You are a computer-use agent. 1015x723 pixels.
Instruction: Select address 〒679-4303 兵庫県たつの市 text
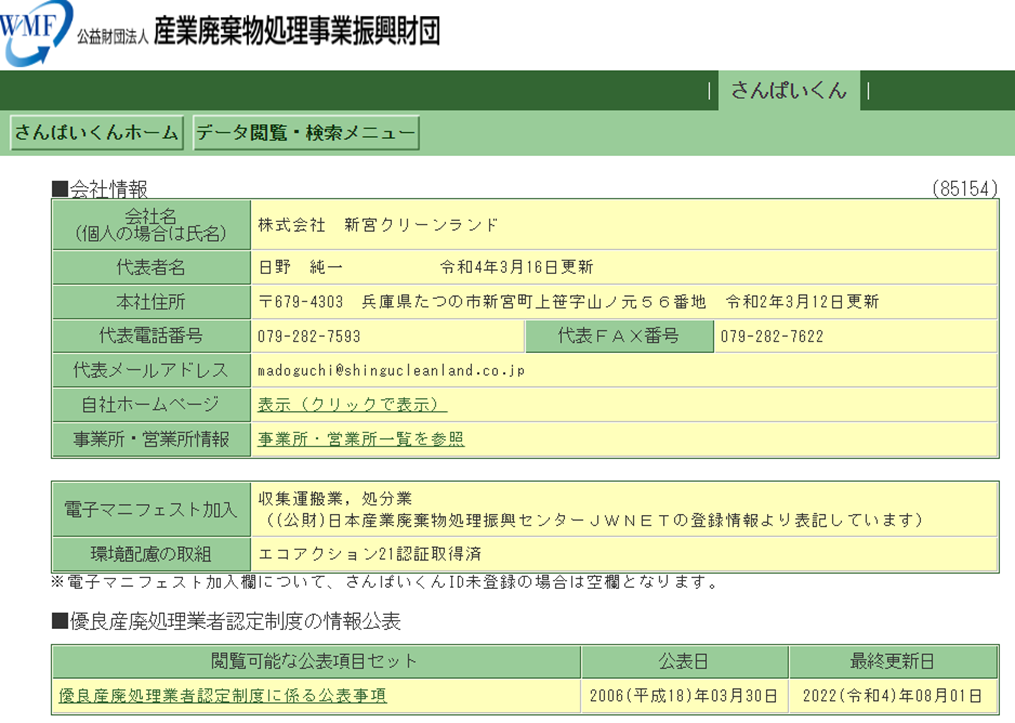pos(482,302)
